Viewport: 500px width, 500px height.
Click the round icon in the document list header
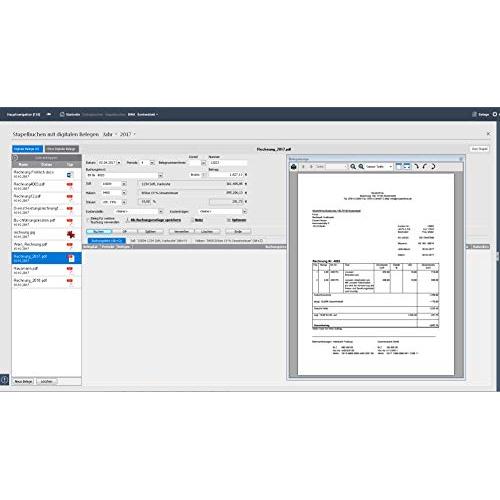15,157
